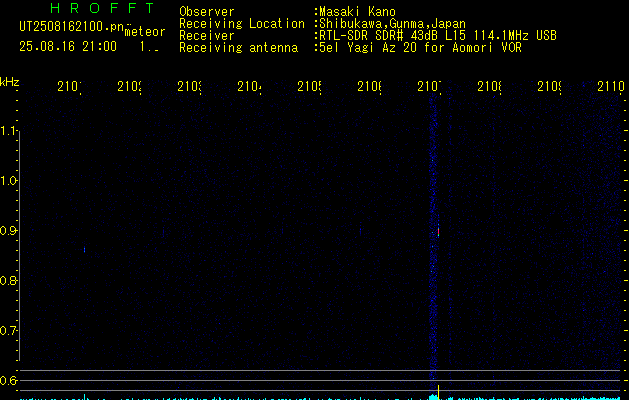Click the date stamp 25.08.16 21:00
629x400 pixels.
pyautogui.click(x=68, y=46)
